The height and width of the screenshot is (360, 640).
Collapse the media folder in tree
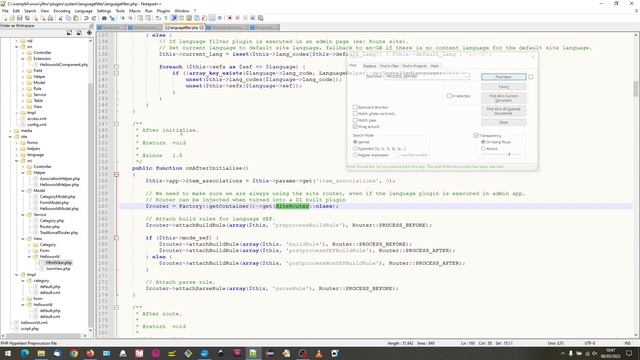click(x=11, y=131)
